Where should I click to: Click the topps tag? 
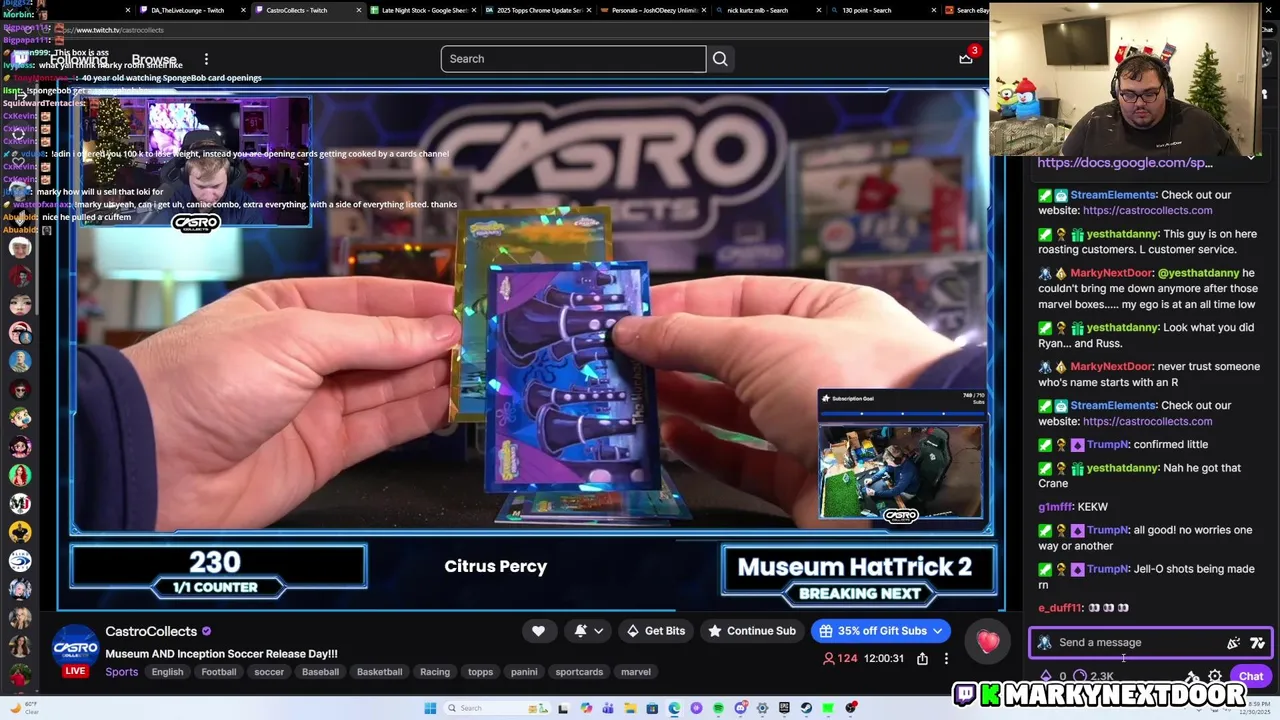[x=481, y=672]
